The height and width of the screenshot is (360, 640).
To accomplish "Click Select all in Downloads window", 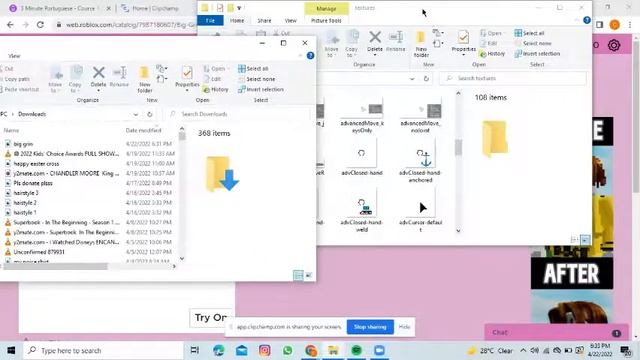I will pyautogui.click(x=253, y=69).
